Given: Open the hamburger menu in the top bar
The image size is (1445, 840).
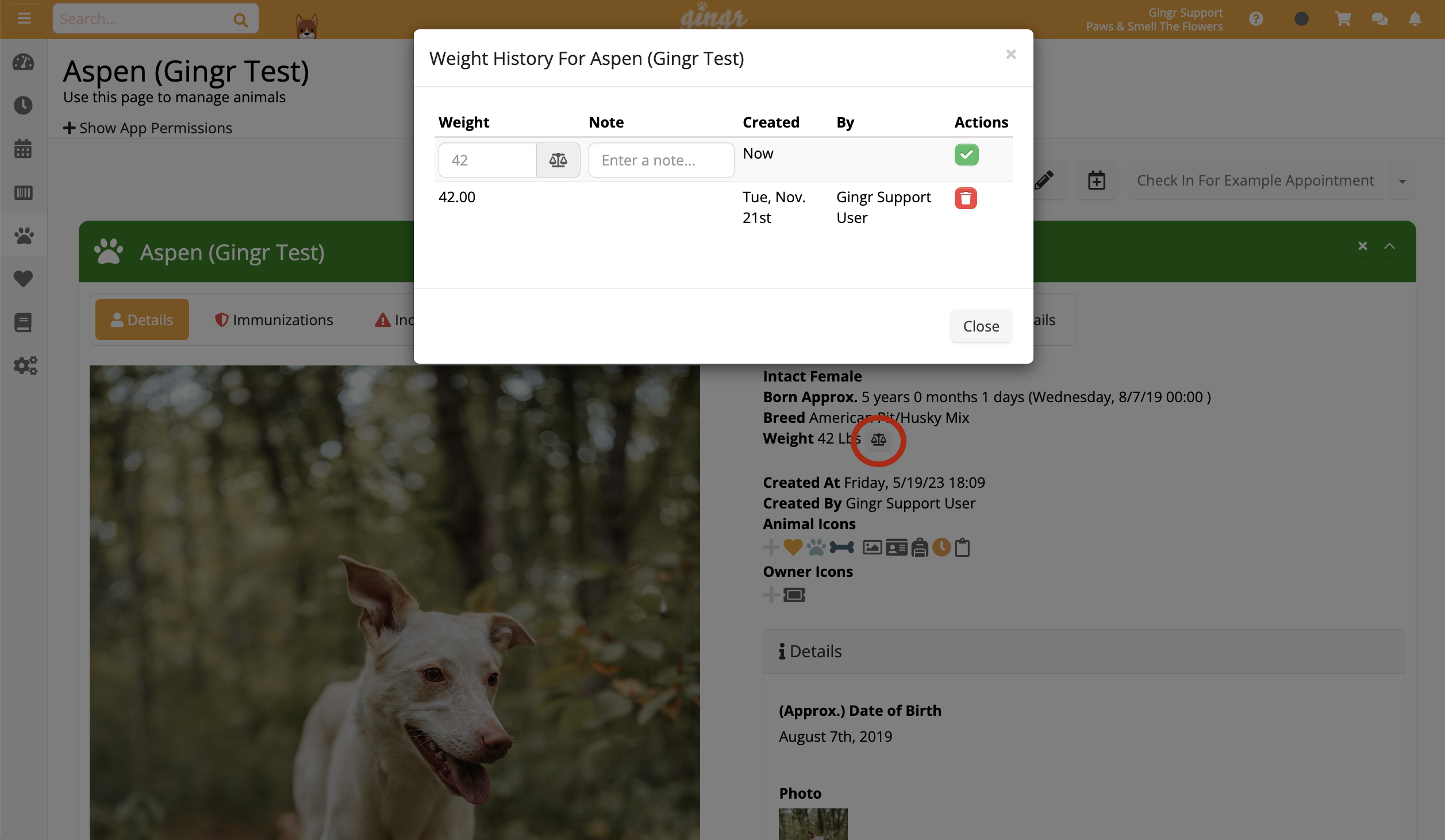Looking at the screenshot, I should 24,18.
